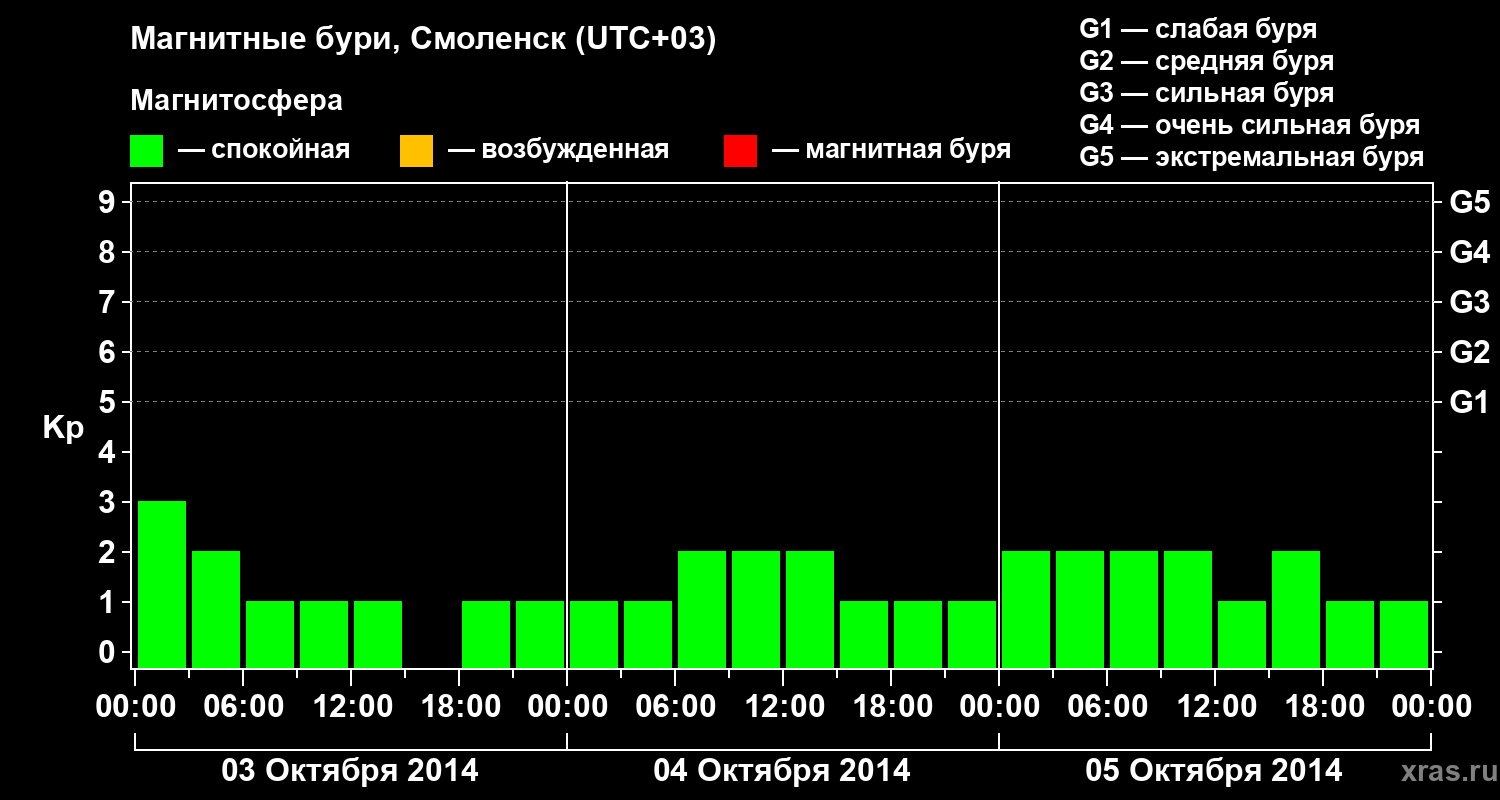Click the G5 label on right axis
The image size is (1500, 800).
(x=1469, y=202)
